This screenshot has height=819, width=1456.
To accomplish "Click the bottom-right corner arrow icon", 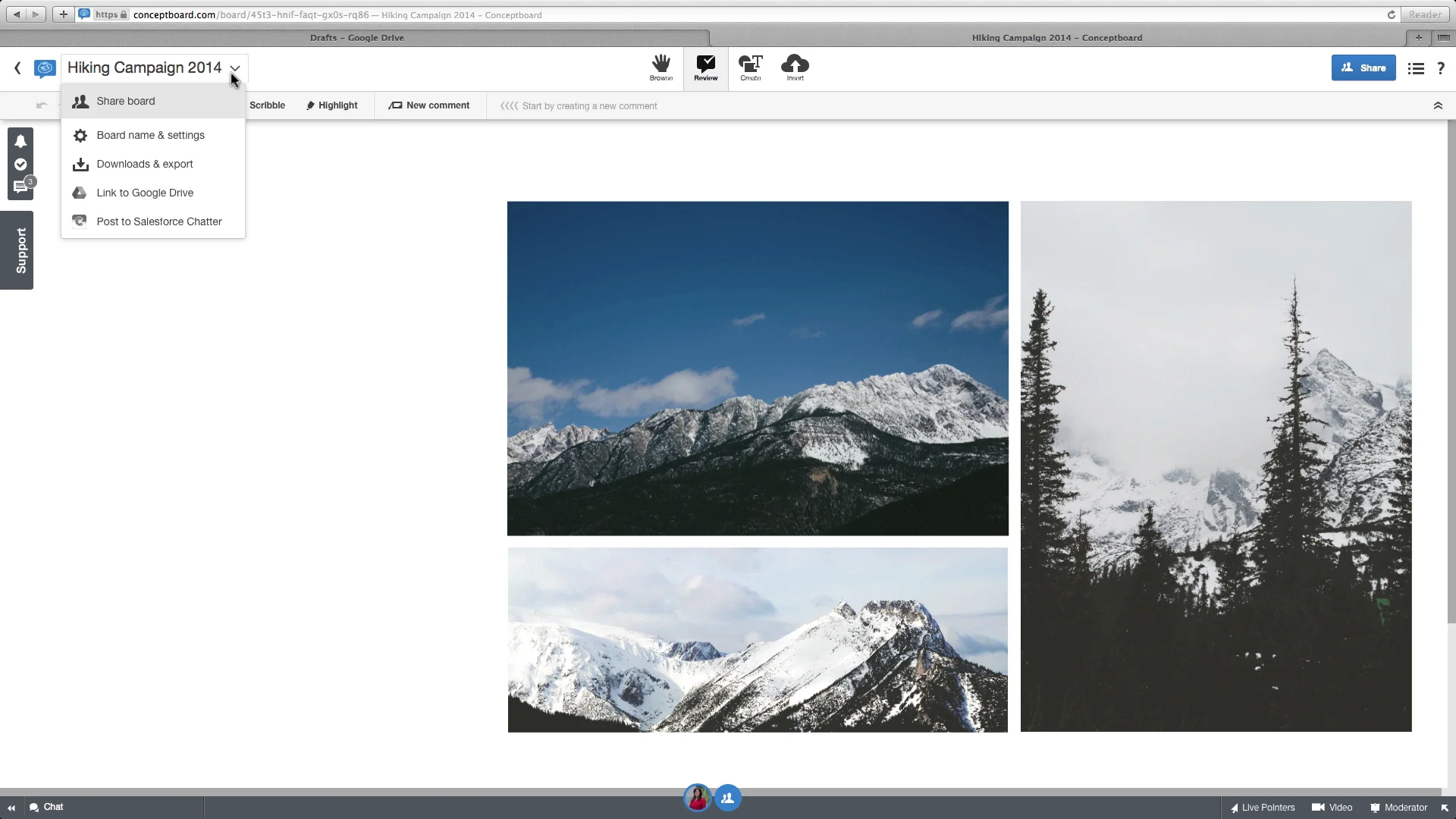I will point(1445,808).
